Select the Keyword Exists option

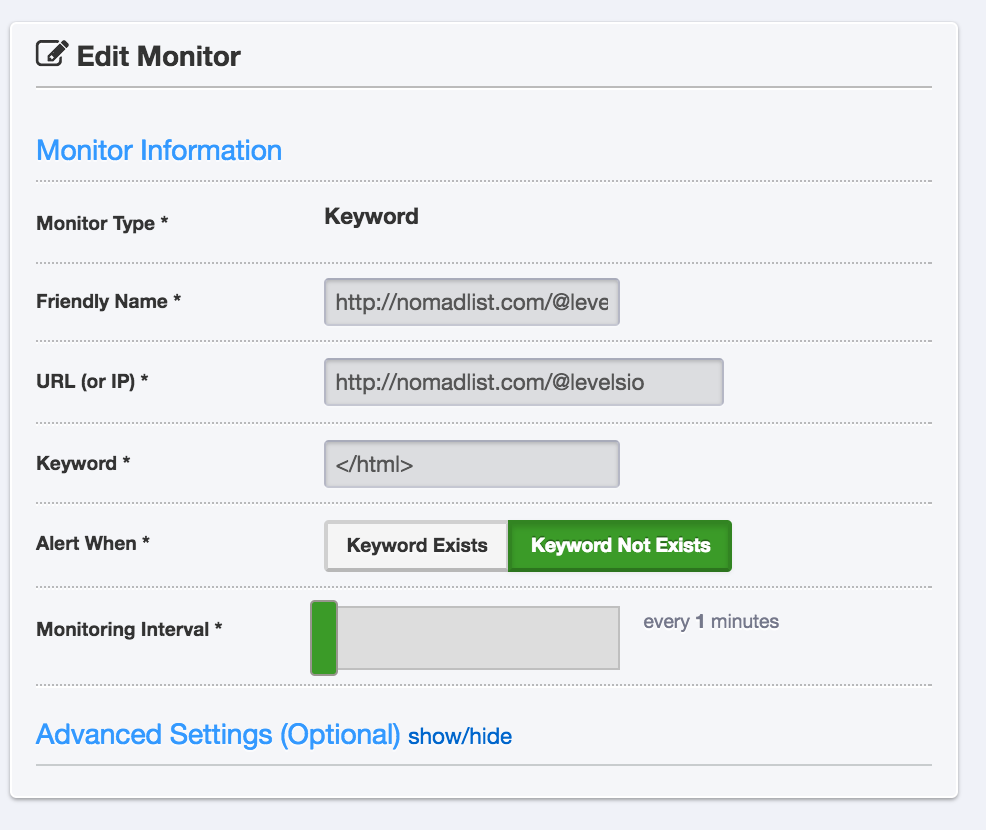coord(416,545)
